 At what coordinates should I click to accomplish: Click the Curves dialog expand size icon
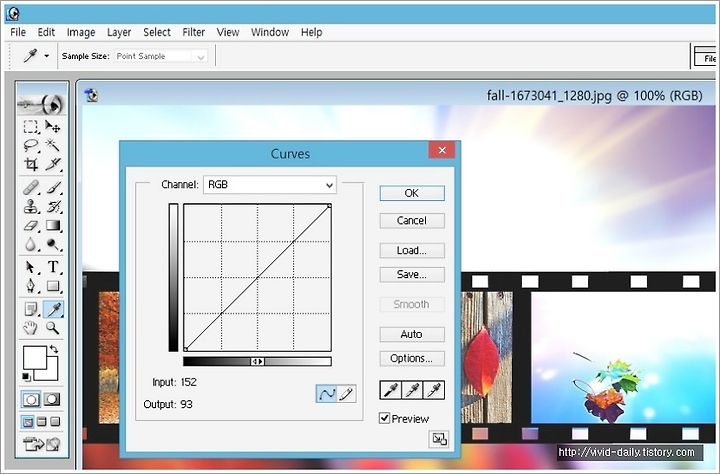tap(439, 439)
